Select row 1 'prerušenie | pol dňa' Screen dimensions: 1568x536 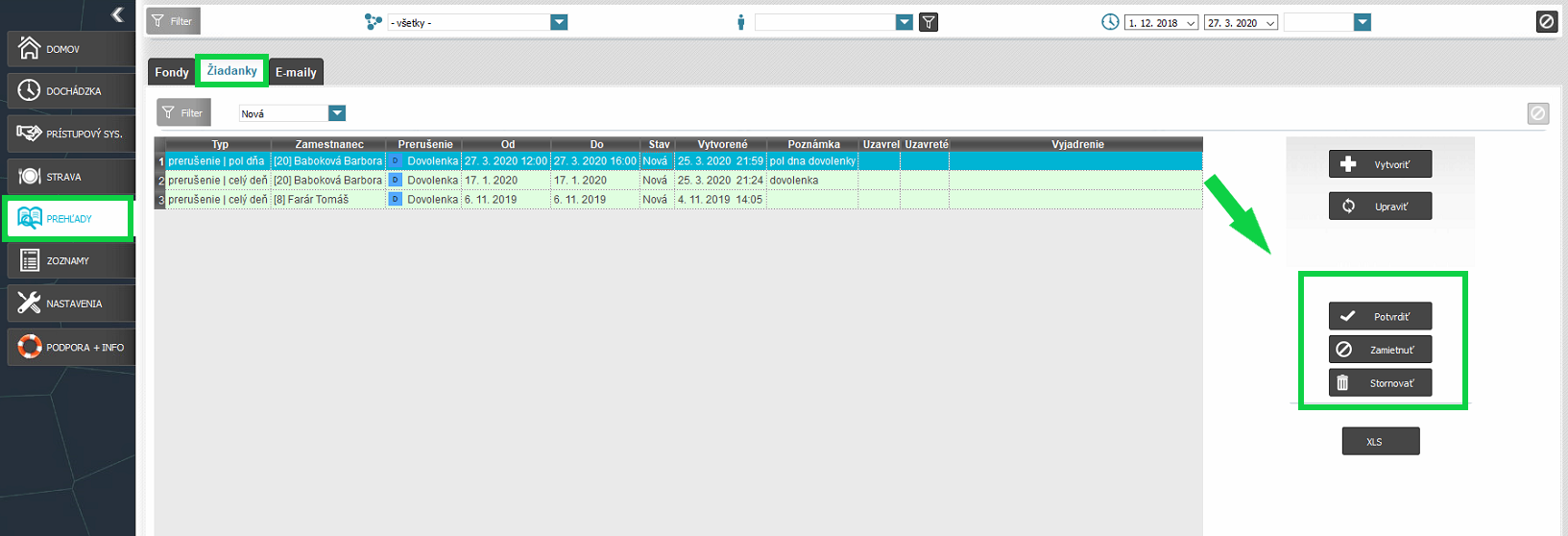coord(679,161)
